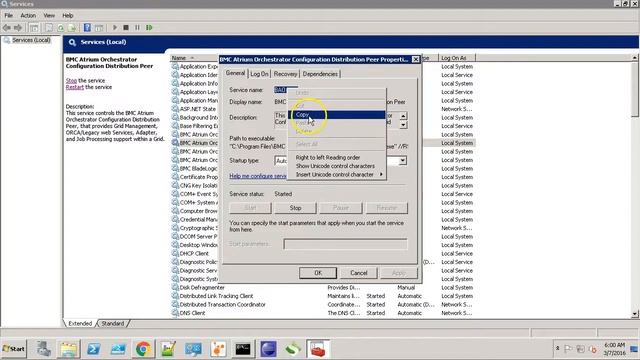Click the Restart Service green icon in toolbar
This screenshot has width=640, height=360.
149,28
